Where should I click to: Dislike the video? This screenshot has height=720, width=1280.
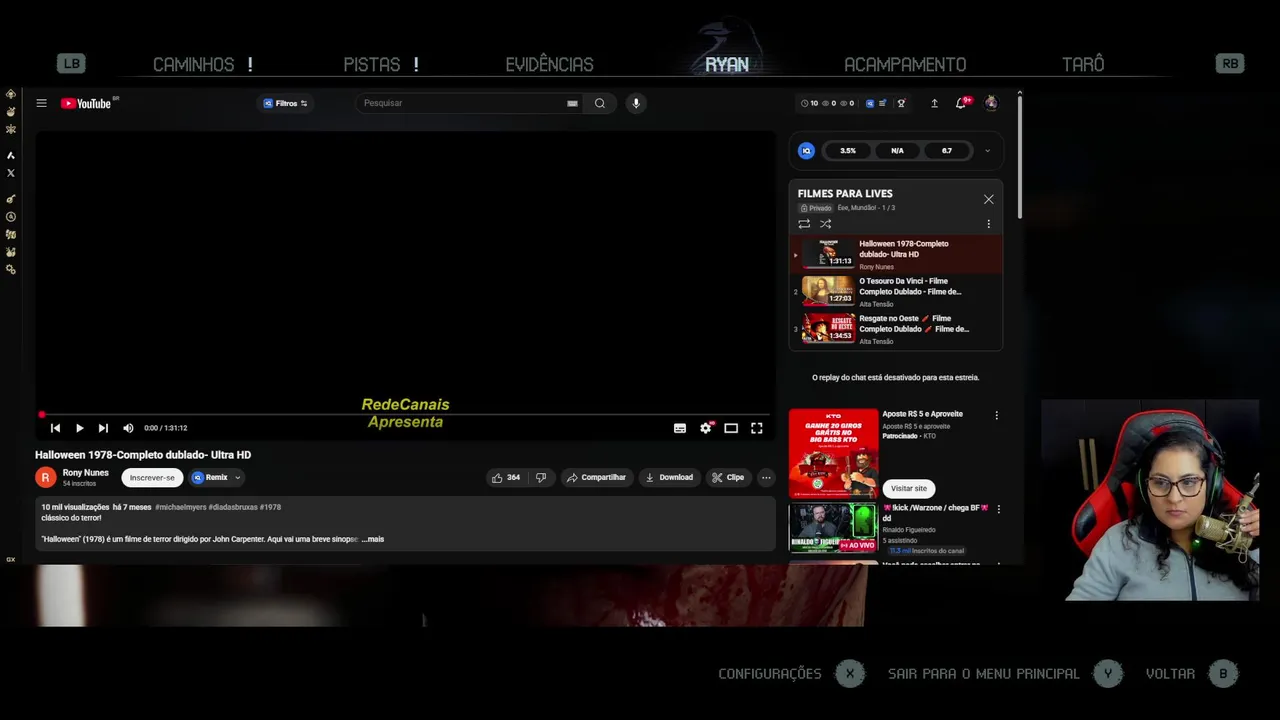tap(541, 478)
